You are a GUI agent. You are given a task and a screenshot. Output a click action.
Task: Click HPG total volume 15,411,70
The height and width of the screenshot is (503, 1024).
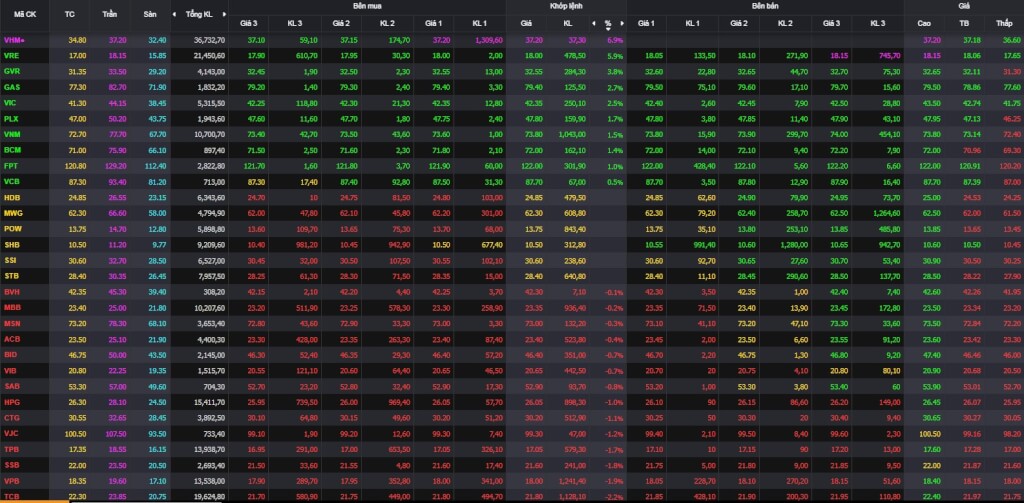coord(210,402)
